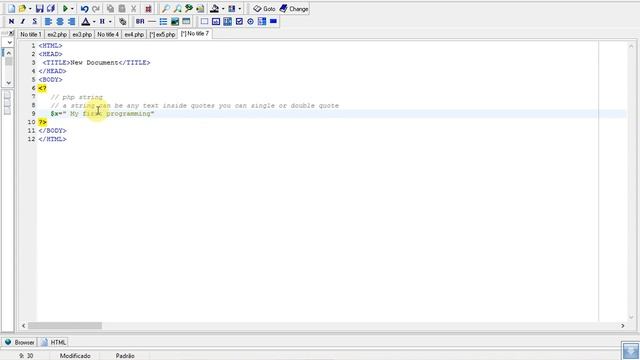Screen dimensions: 640x360
Task: Click the find next icon
Action: (178, 9)
